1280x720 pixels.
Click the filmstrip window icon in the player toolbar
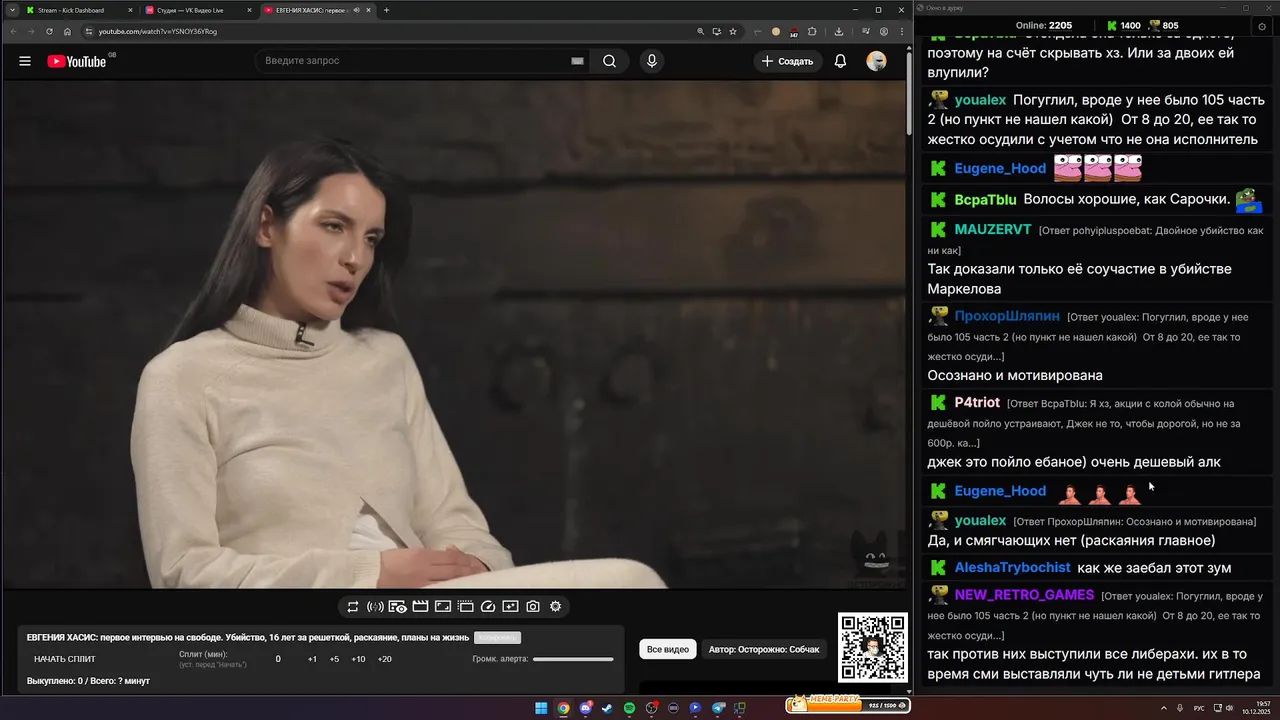(x=465, y=606)
